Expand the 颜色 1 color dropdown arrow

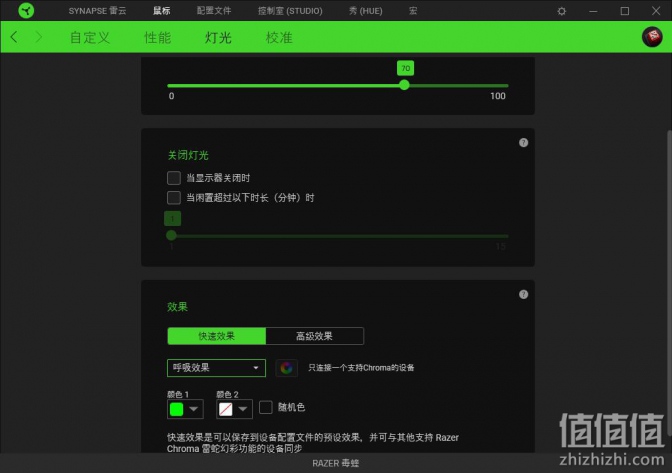pyautogui.click(x=194, y=409)
